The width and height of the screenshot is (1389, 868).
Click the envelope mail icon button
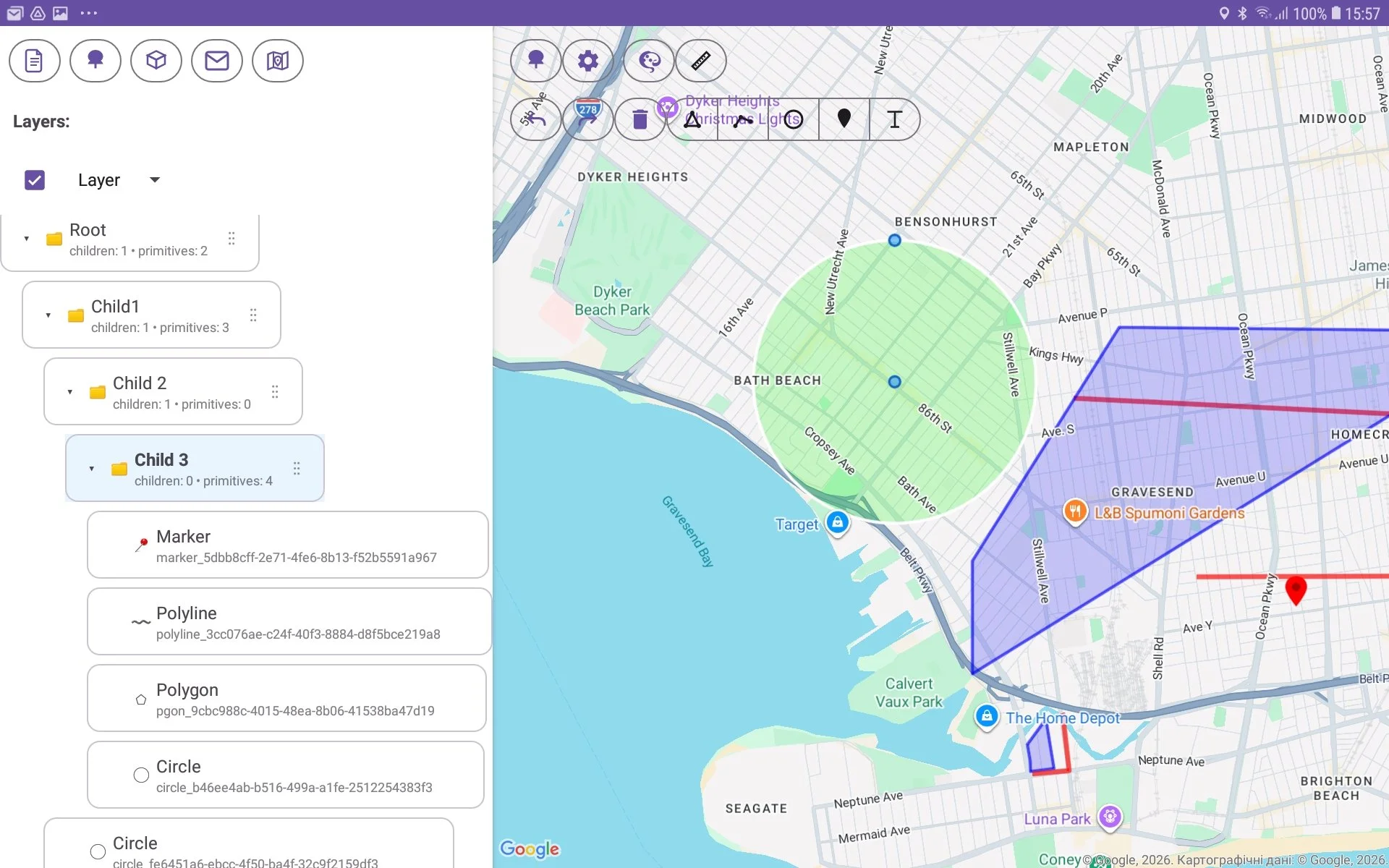(216, 61)
